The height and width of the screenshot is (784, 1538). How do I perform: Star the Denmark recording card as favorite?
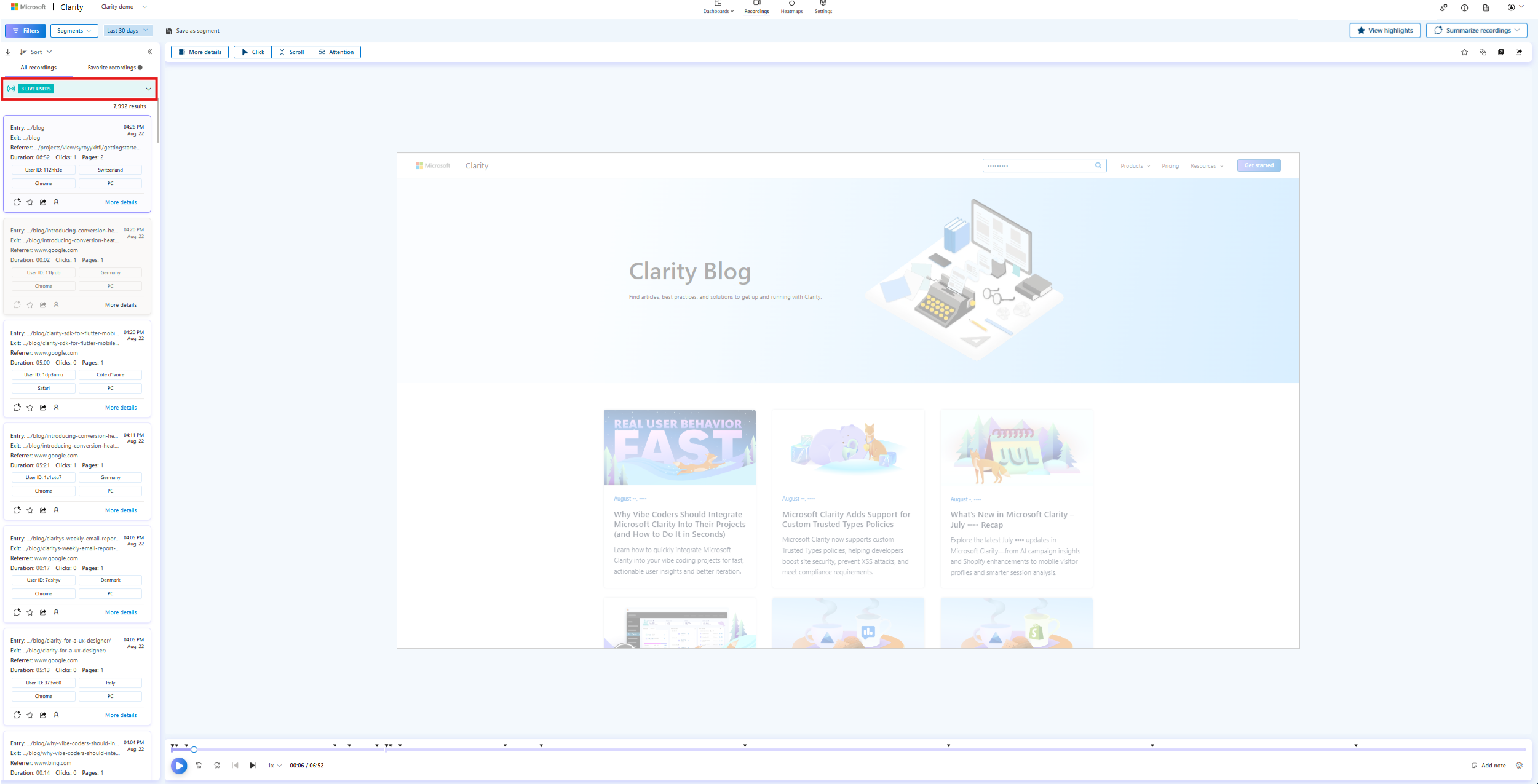pyautogui.click(x=30, y=612)
